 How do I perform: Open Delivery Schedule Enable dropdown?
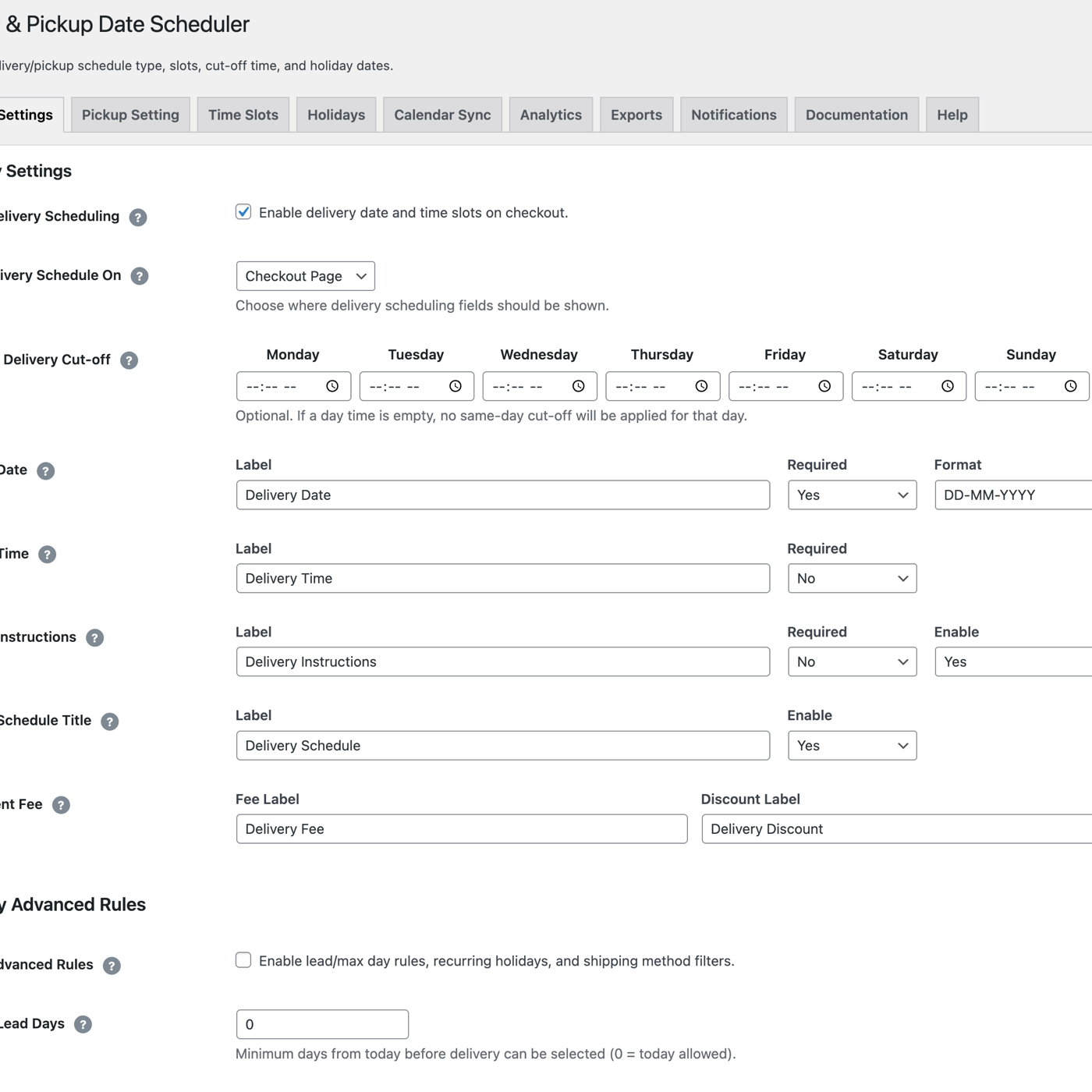point(853,746)
